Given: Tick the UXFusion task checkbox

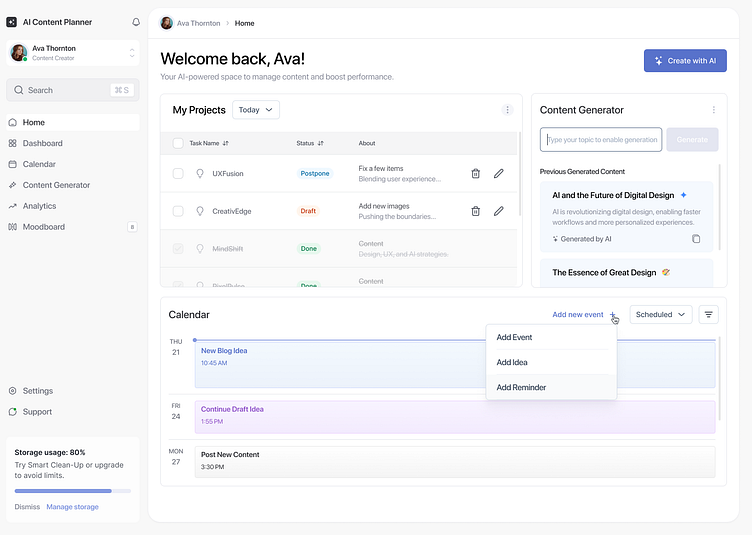Looking at the screenshot, I should (178, 174).
